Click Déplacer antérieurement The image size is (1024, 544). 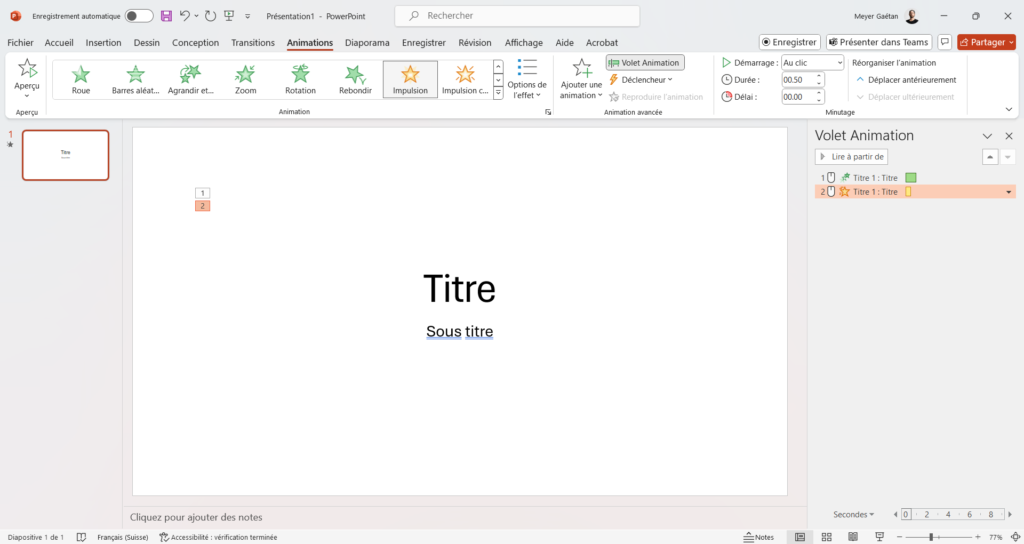(906, 80)
